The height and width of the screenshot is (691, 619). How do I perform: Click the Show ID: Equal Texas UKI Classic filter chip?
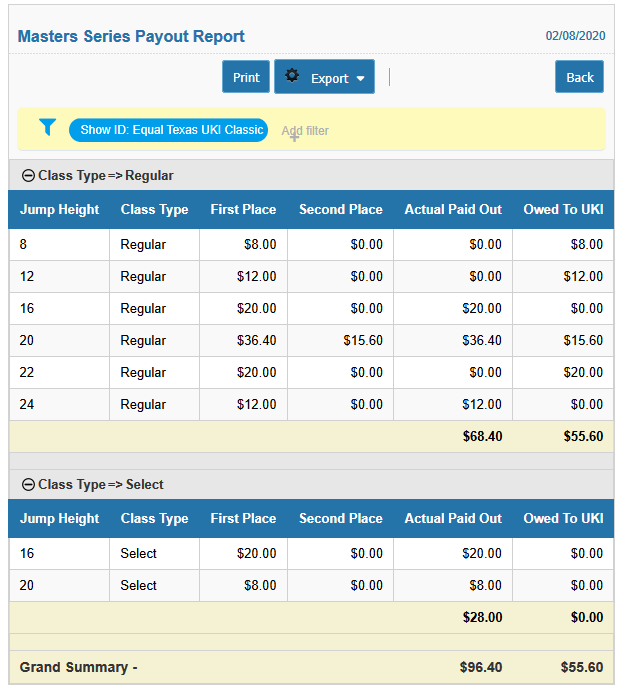click(x=168, y=130)
